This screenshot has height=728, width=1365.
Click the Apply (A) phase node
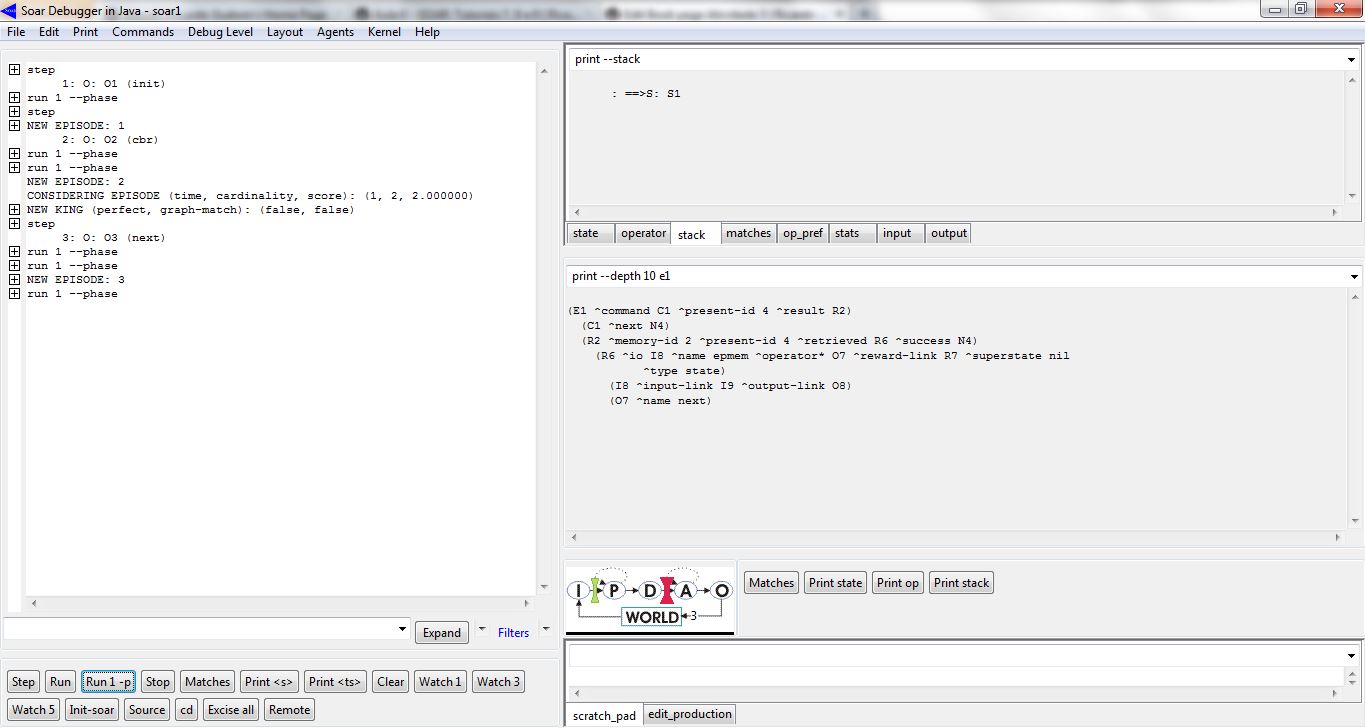click(686, 591)
